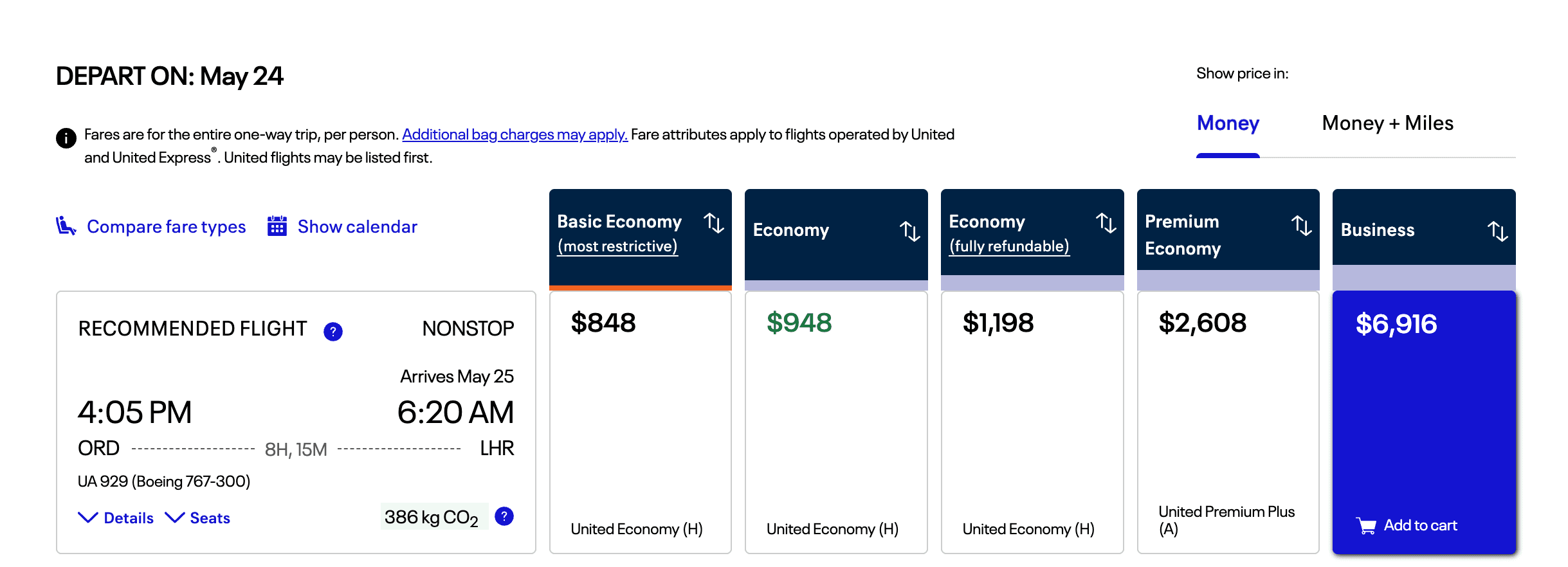This screenshot has width=1568, height=567.
Task: Select the Money pricing tab
Action: click(1227, 123)
